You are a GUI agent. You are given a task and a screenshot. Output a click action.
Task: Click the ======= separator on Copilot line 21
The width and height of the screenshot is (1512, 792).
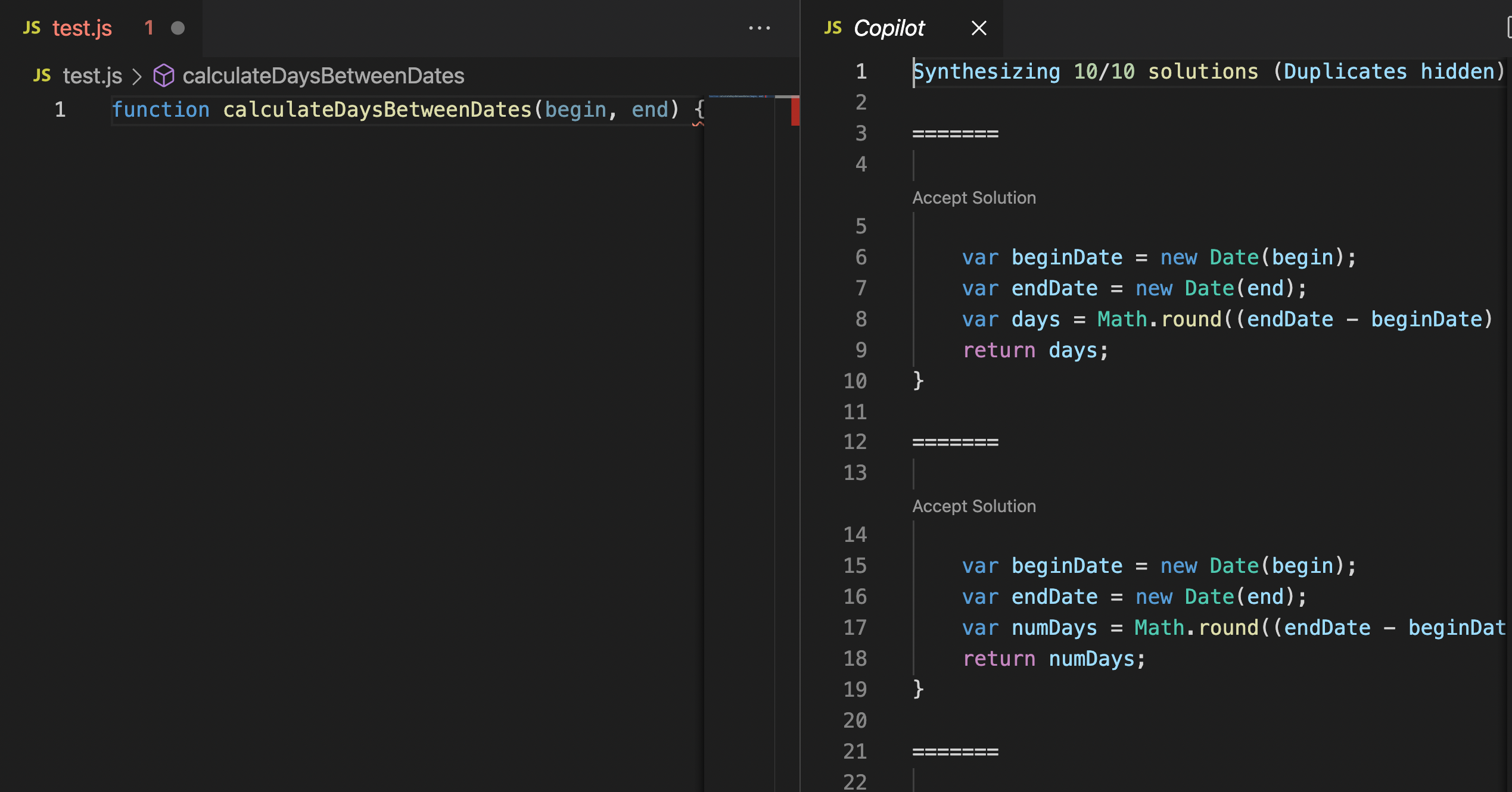pyautogui.click(x=956, y=752)
